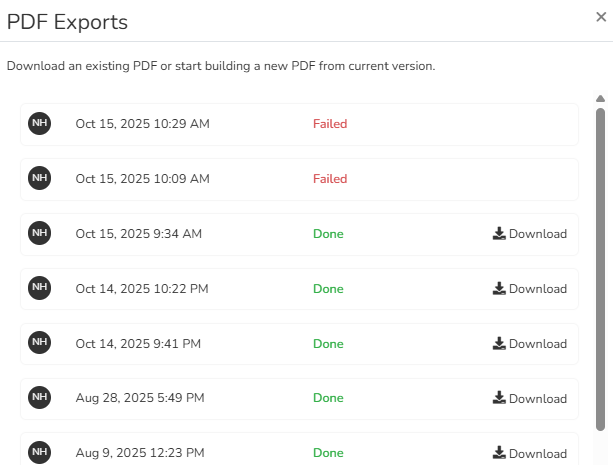Screen dimensions: 613x465
Task: Click the scrollbar up arrow
Action: (x=600, y=99)
